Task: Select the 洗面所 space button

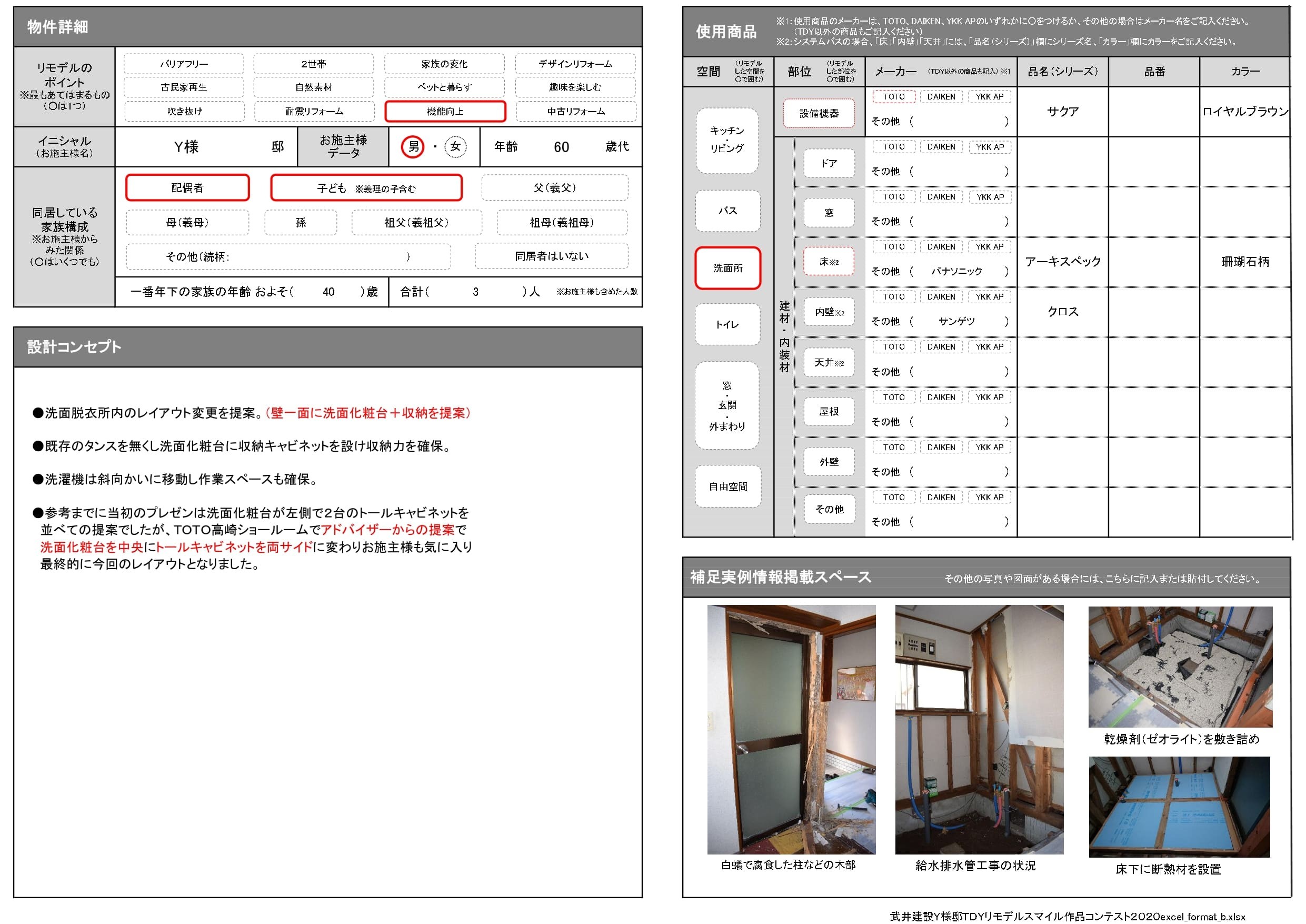Action: pyautogui.click(x=727, y=268)
